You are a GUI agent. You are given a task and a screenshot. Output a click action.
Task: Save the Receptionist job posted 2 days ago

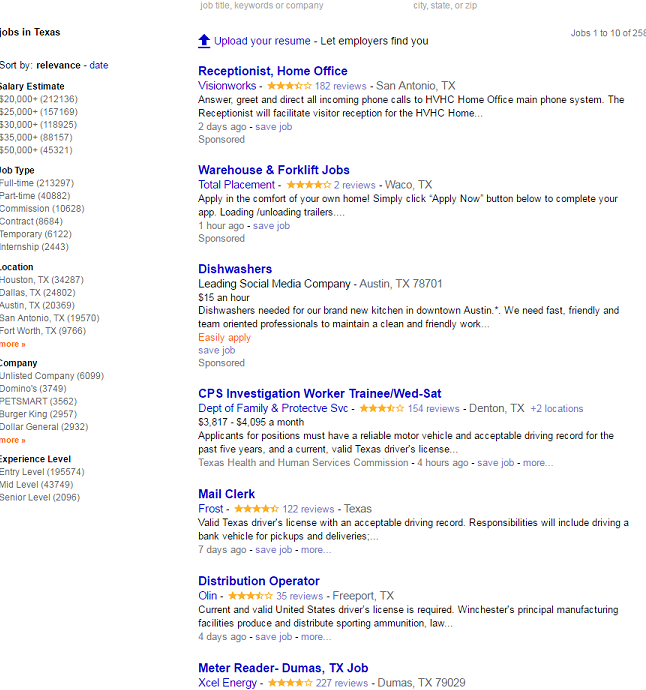(x=274, y=127)
